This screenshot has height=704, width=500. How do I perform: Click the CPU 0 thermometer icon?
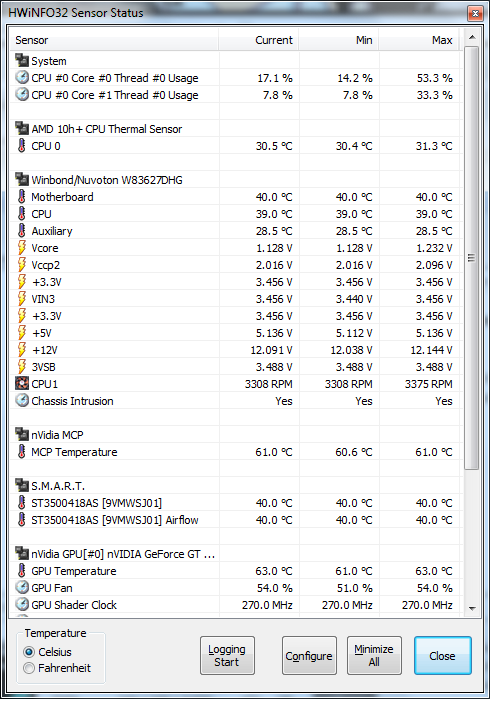point(22,145)
